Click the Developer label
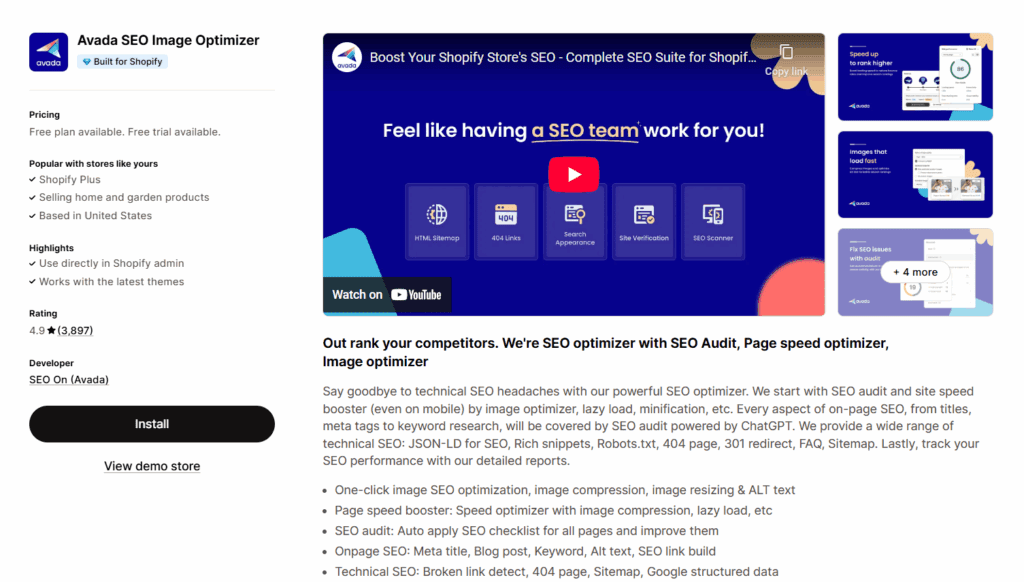Screen dimensions: 1024x582 point(52,363)
